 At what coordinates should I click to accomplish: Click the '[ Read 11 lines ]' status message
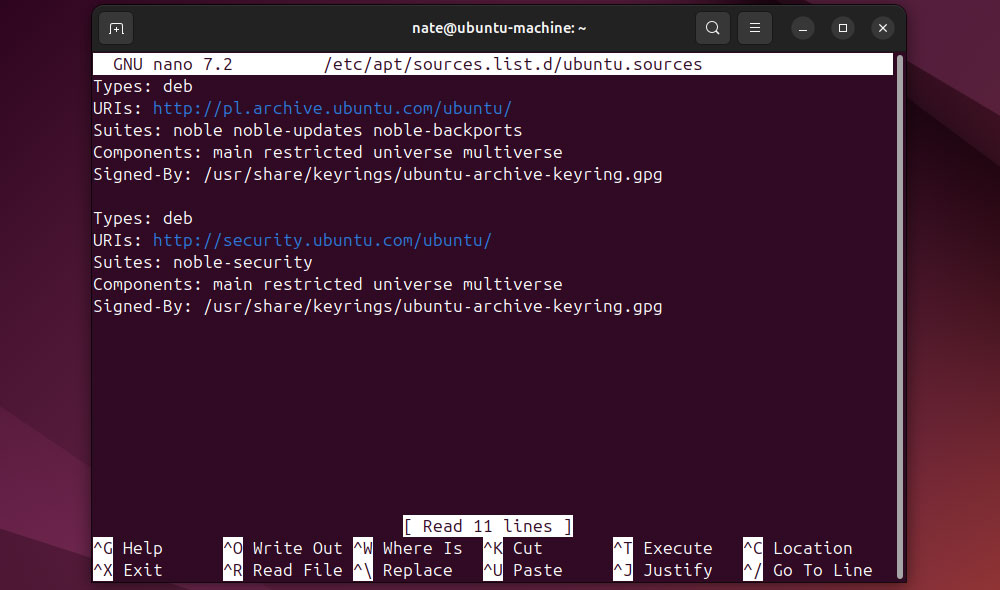(488, 526)
